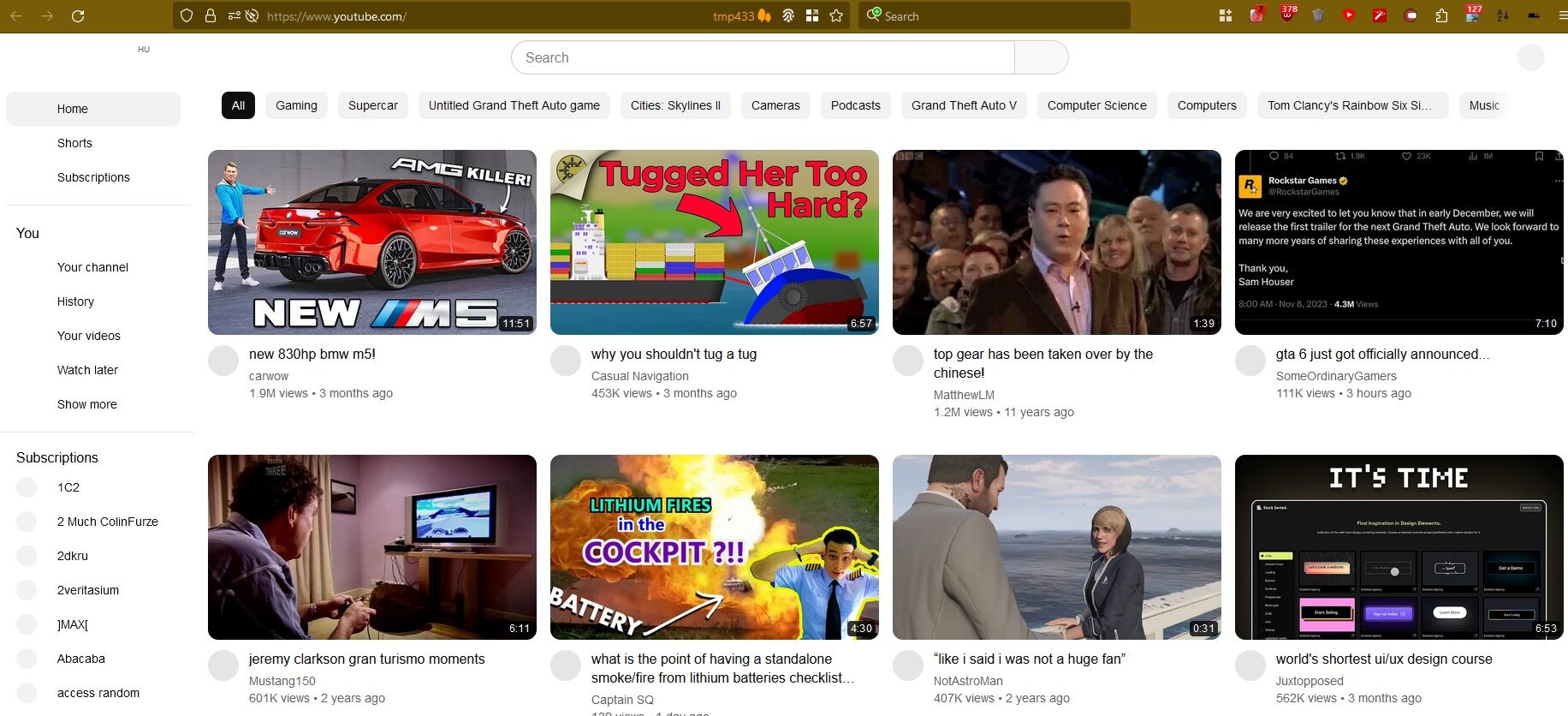Select the Computers filter chip

[1207, 105]
